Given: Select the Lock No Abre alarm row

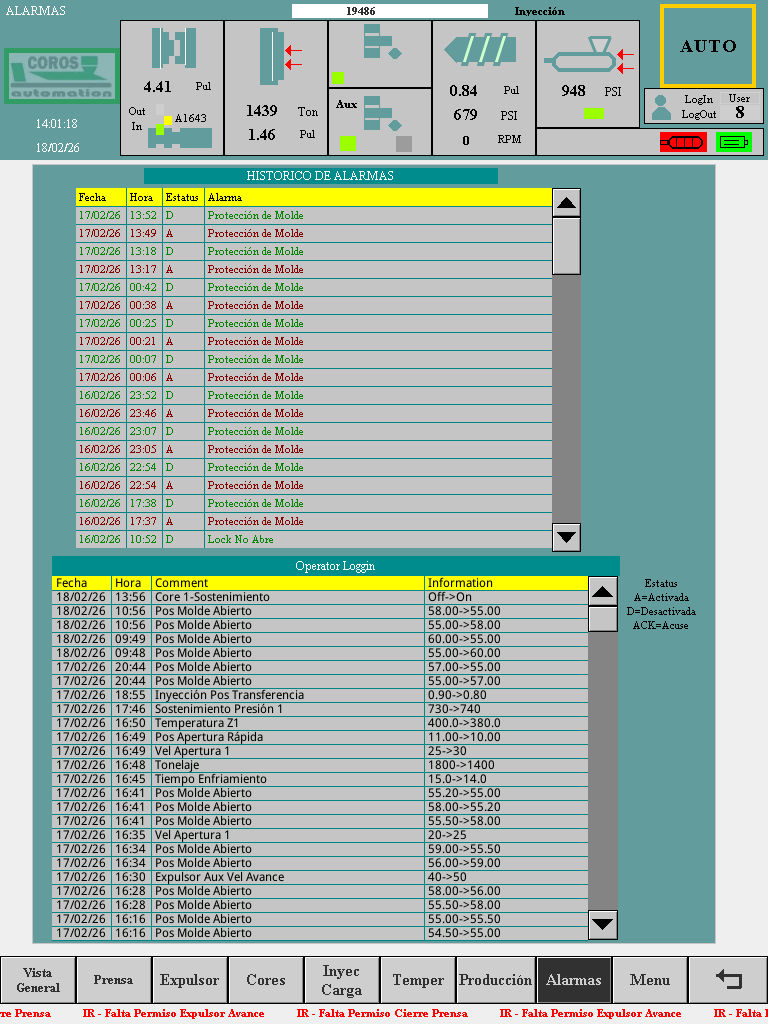Looking at the screenshot, I should tap(314, 539).
